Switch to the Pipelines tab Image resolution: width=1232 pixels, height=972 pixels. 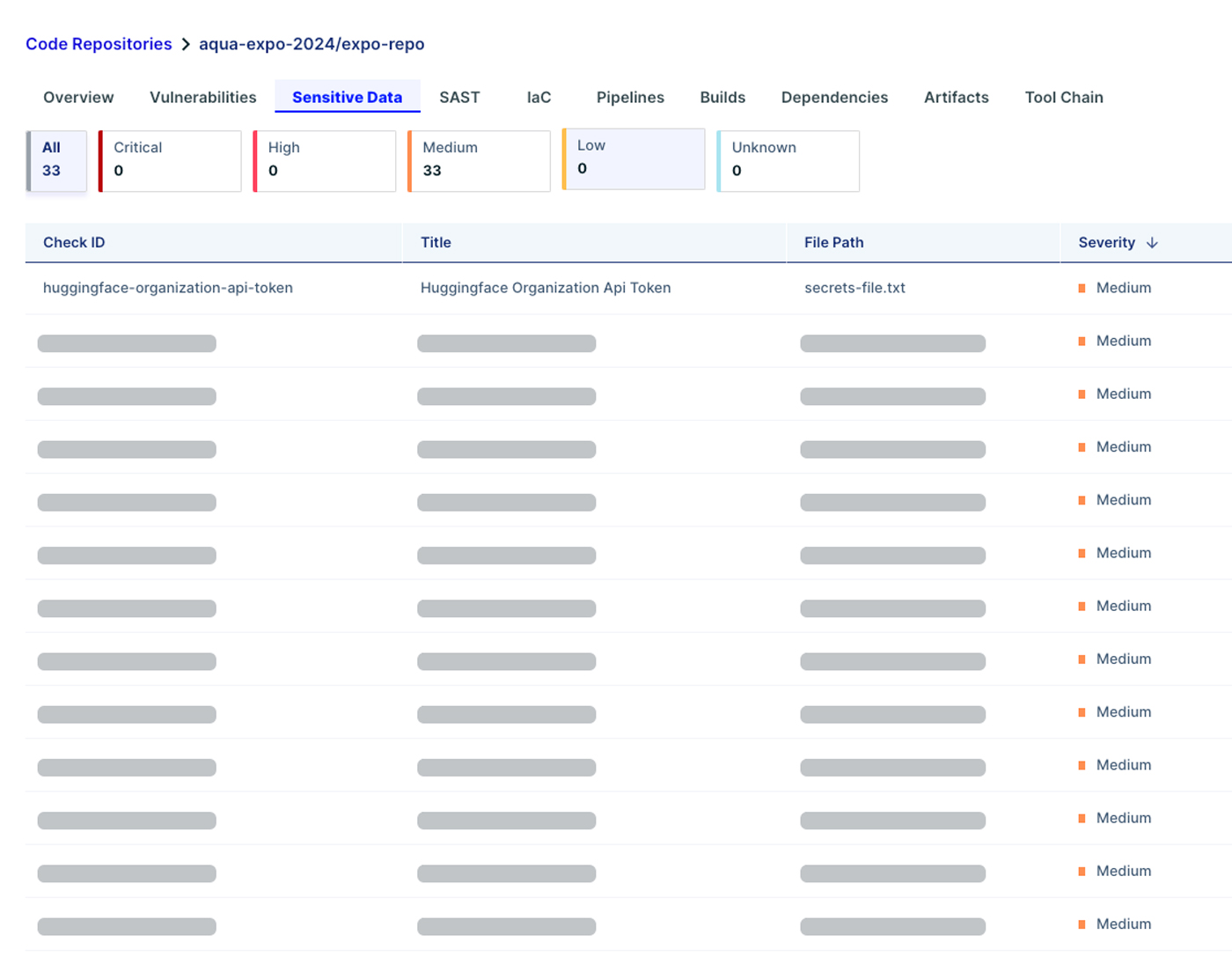(630, 97)
